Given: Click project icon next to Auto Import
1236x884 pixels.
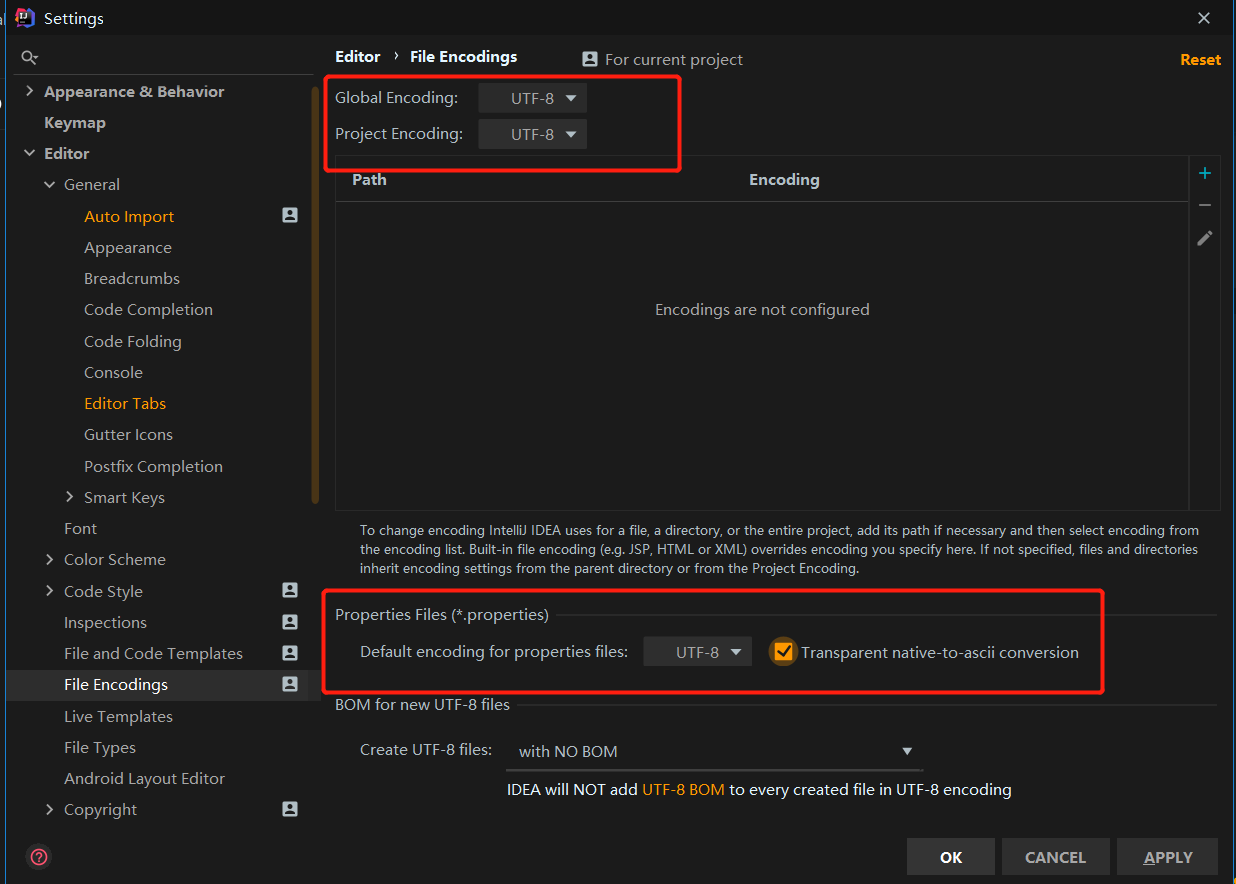Looking at the screenshot, I should click(290, 215).
